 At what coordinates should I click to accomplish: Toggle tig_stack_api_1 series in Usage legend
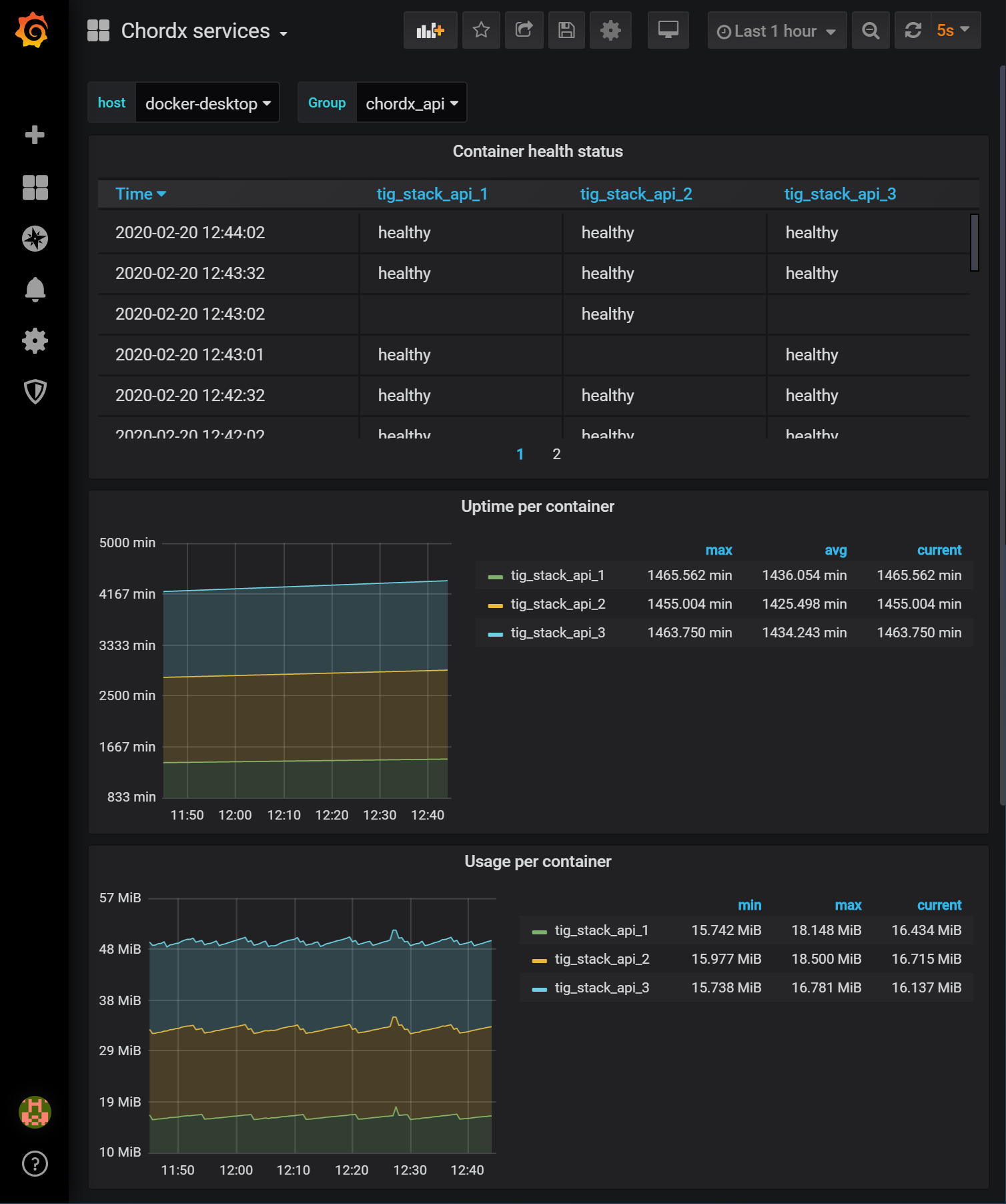point(602,930)
